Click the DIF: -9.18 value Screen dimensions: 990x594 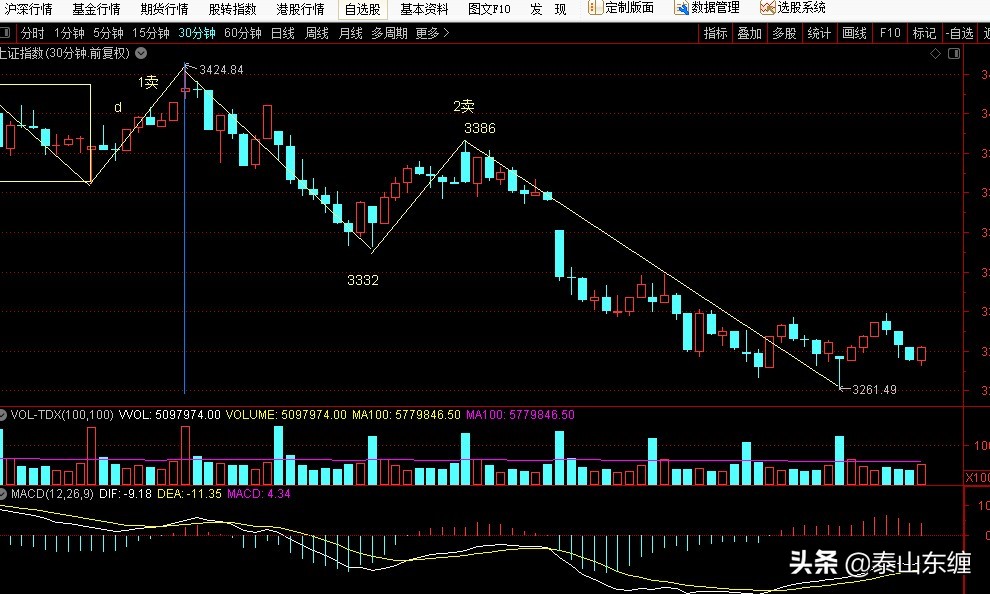[x=126, y=494]
